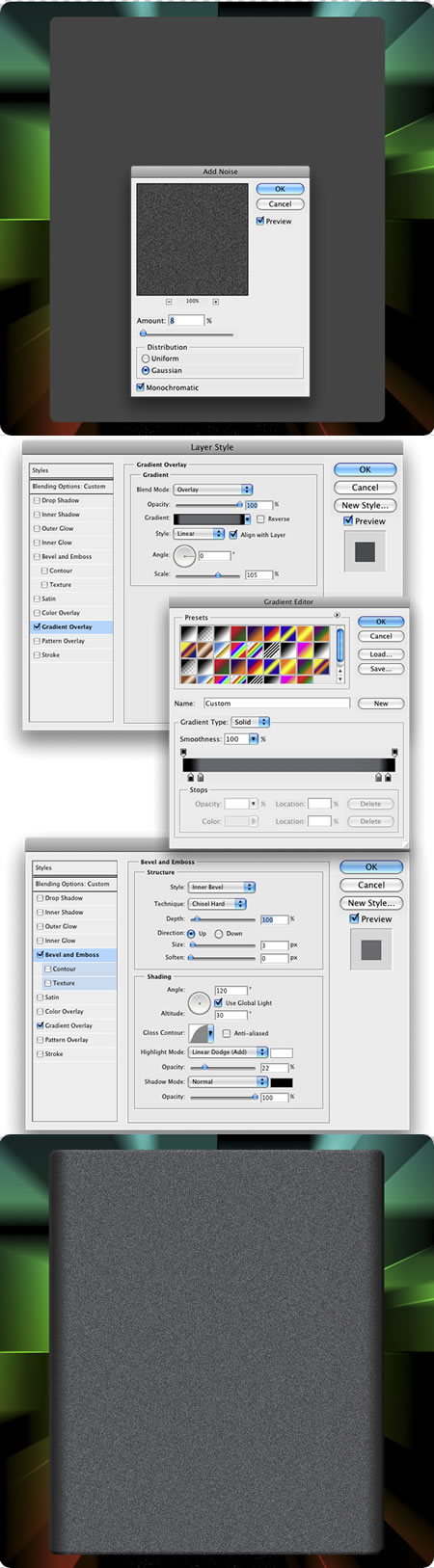Viewport: 434px width, 1568px height.
Task: Open the Blend Mode Overlay dropdown
Action: pyautogui.click(x=213, y=490)
